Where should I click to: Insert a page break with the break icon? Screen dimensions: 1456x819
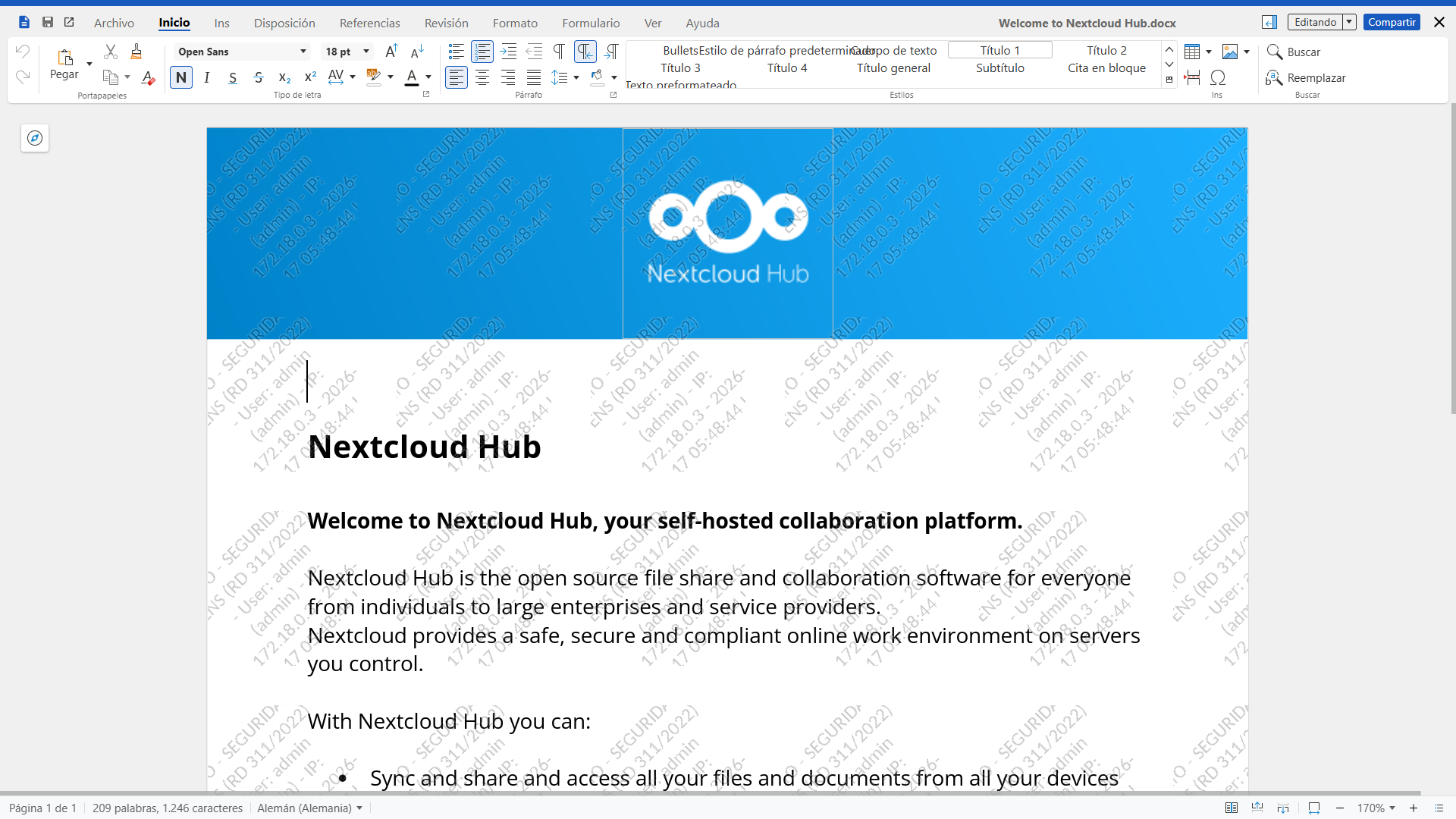point(1192,77)
